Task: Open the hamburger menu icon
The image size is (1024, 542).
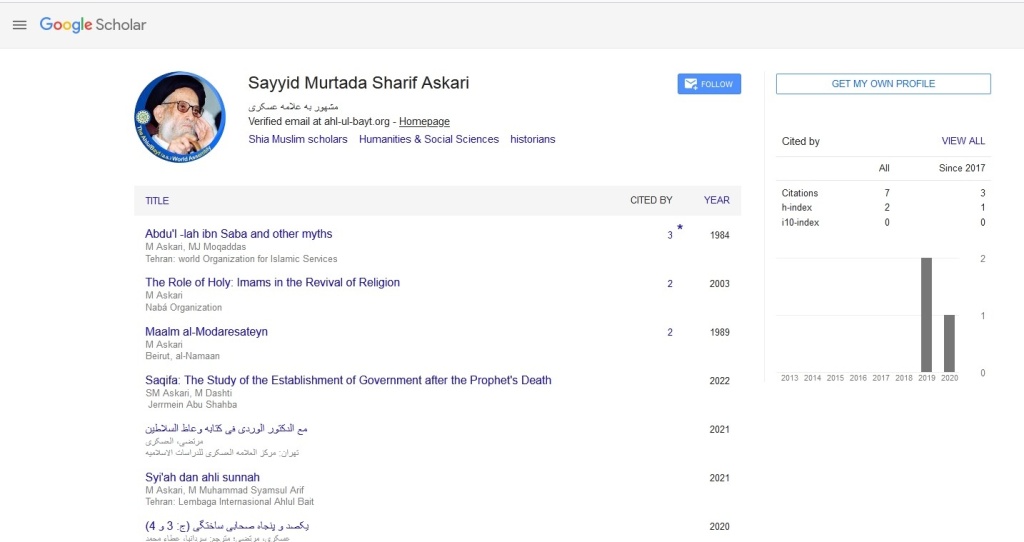Action: [19, 25]
